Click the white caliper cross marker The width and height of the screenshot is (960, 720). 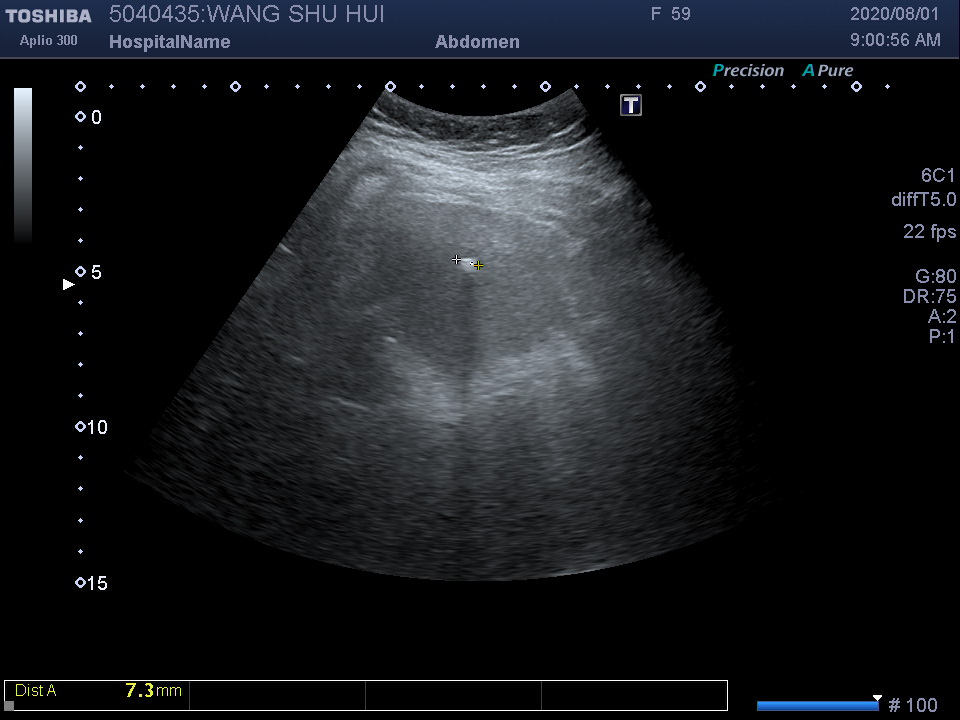pyautogui.click(x=457, y=260)
